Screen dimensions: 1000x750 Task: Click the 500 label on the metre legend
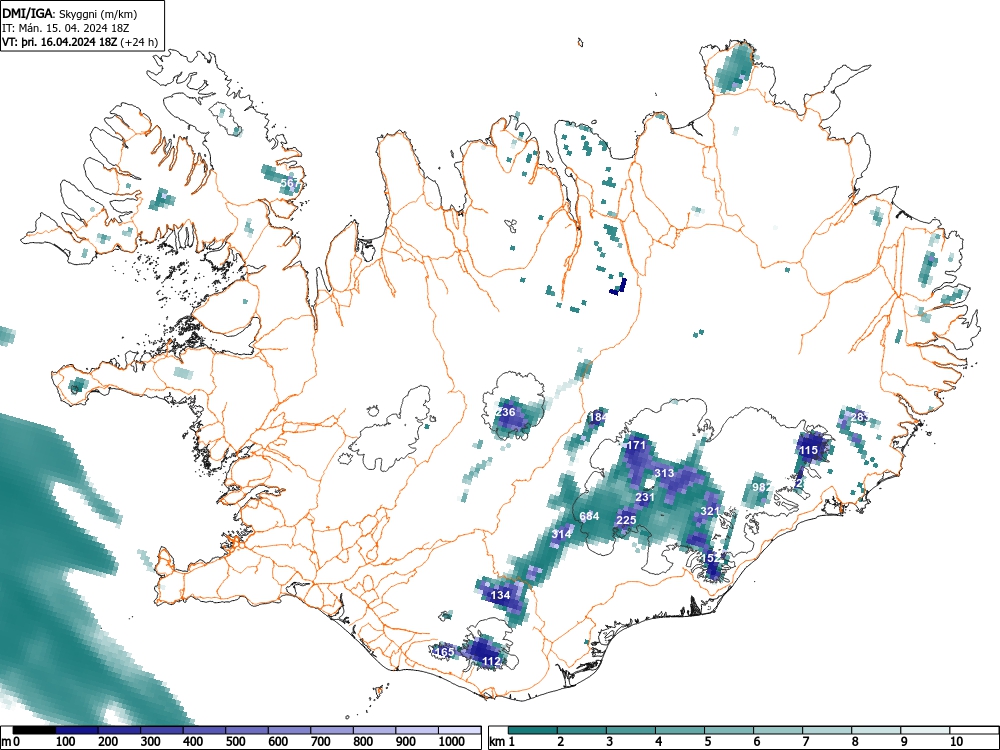click(x=236, y=742)
